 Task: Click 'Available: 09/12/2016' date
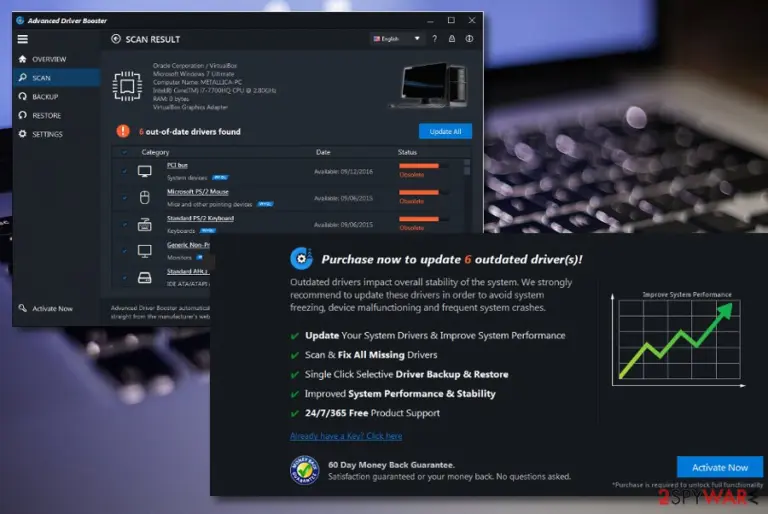[343, 171]
